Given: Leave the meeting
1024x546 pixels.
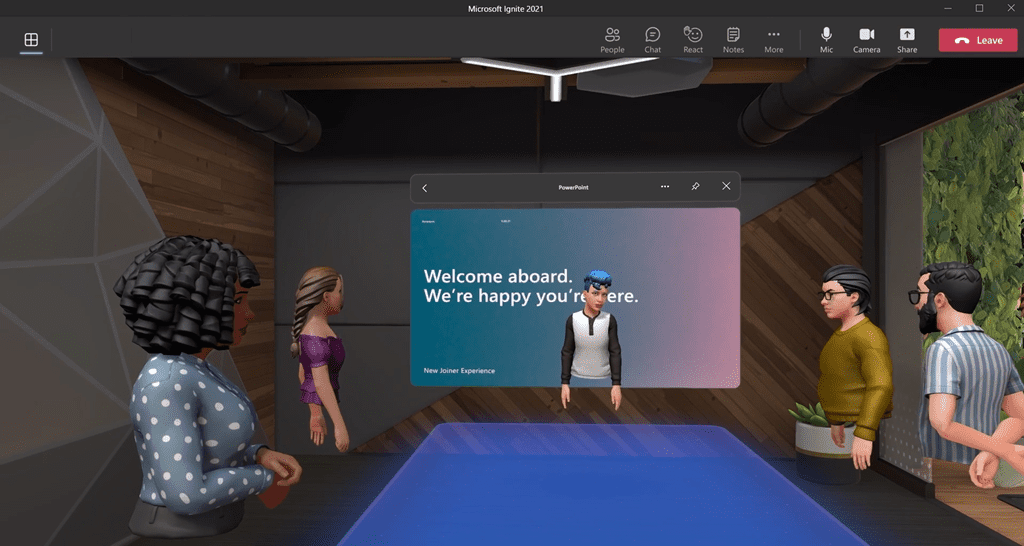Looking at the screenshot, I should coord(977,40).
